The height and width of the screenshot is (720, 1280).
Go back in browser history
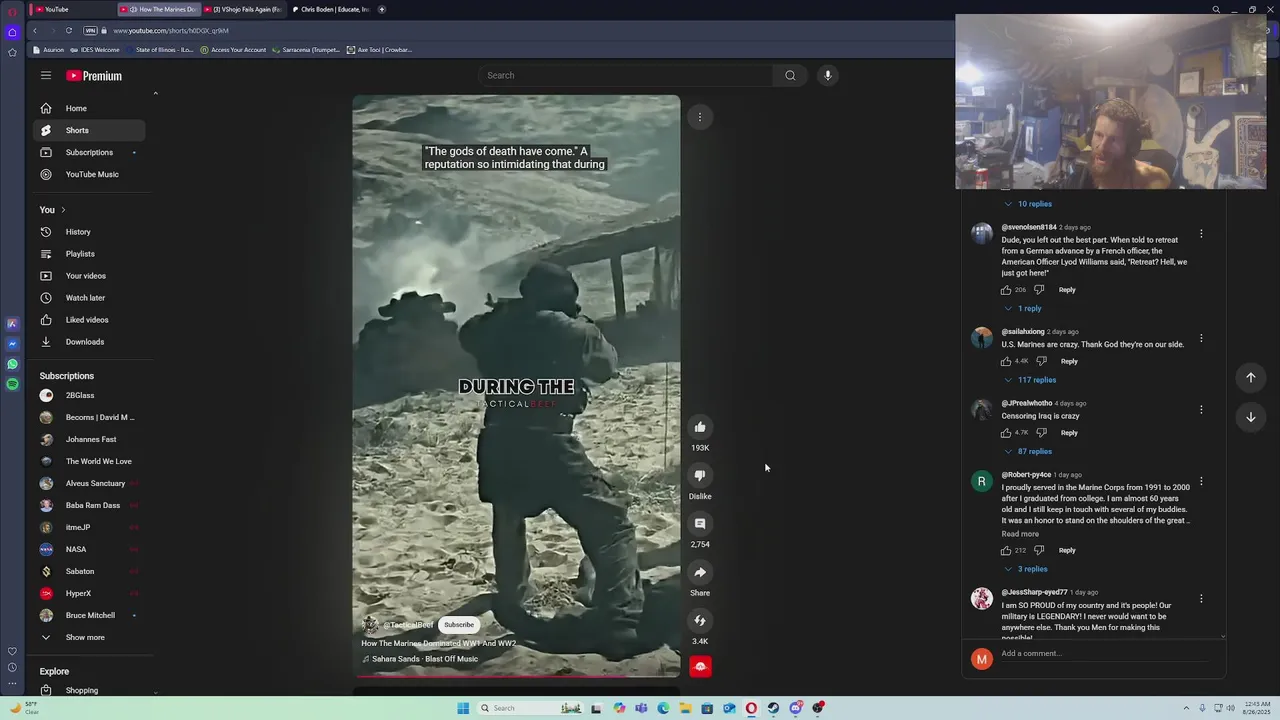coord(34,30)
